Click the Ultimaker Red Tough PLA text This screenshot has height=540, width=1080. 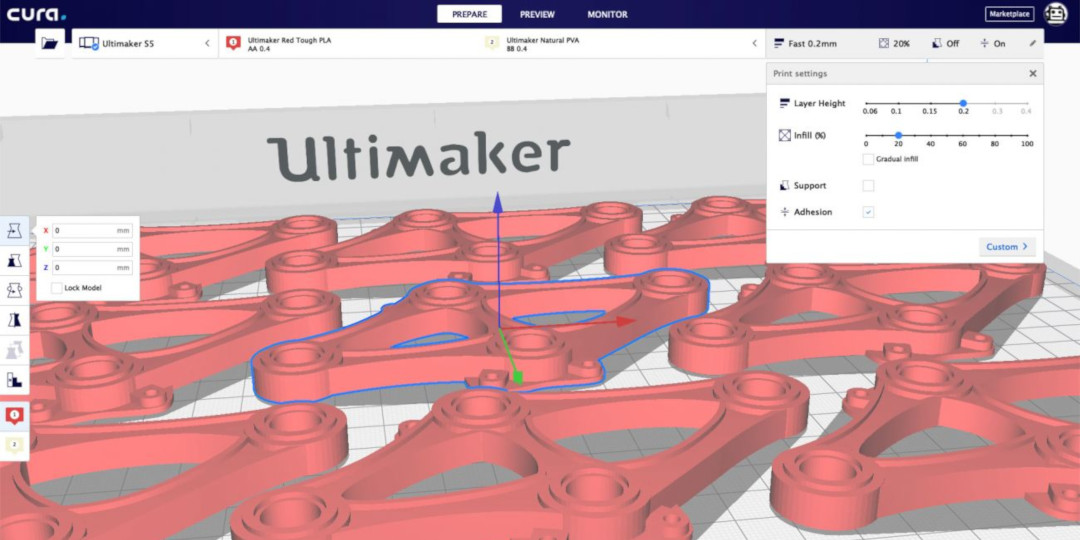[289, 40]
